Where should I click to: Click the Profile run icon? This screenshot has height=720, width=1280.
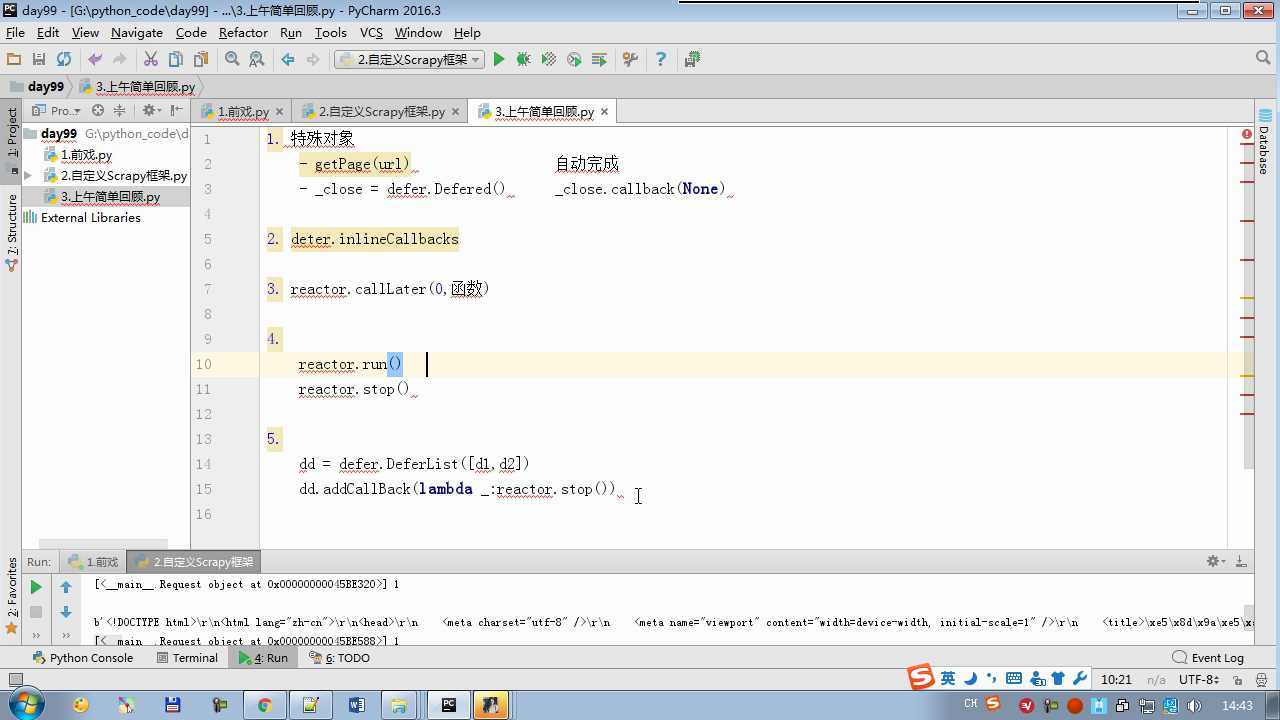574,60
